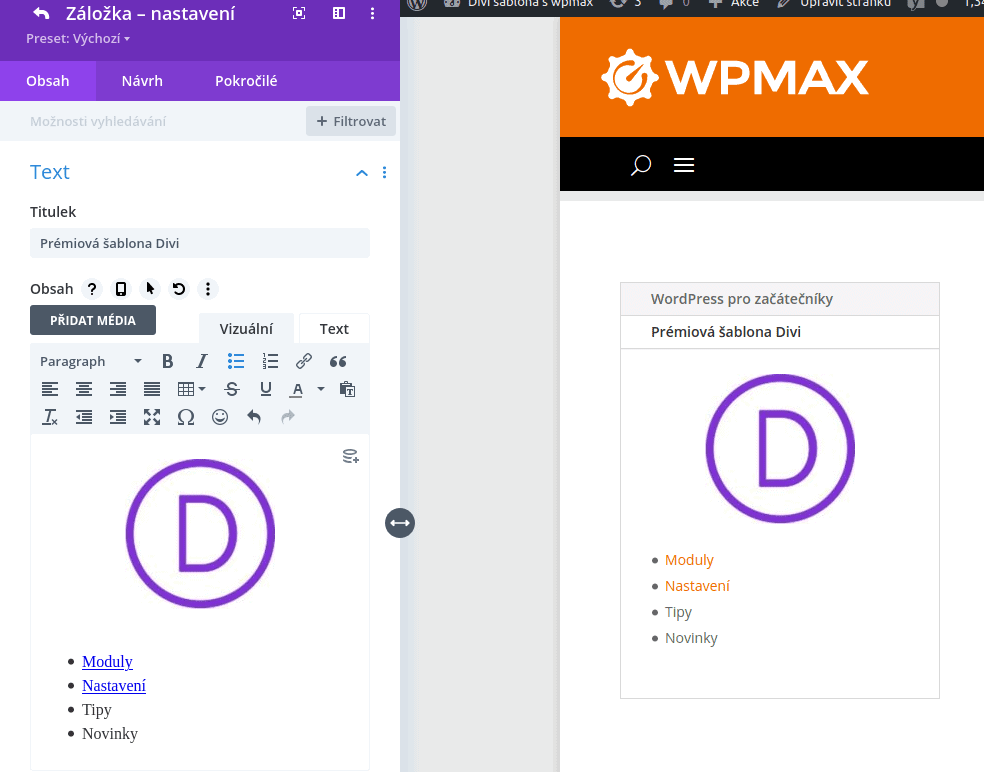Align text left
Viewport: 984px width, 772px height.
(50, 389)
